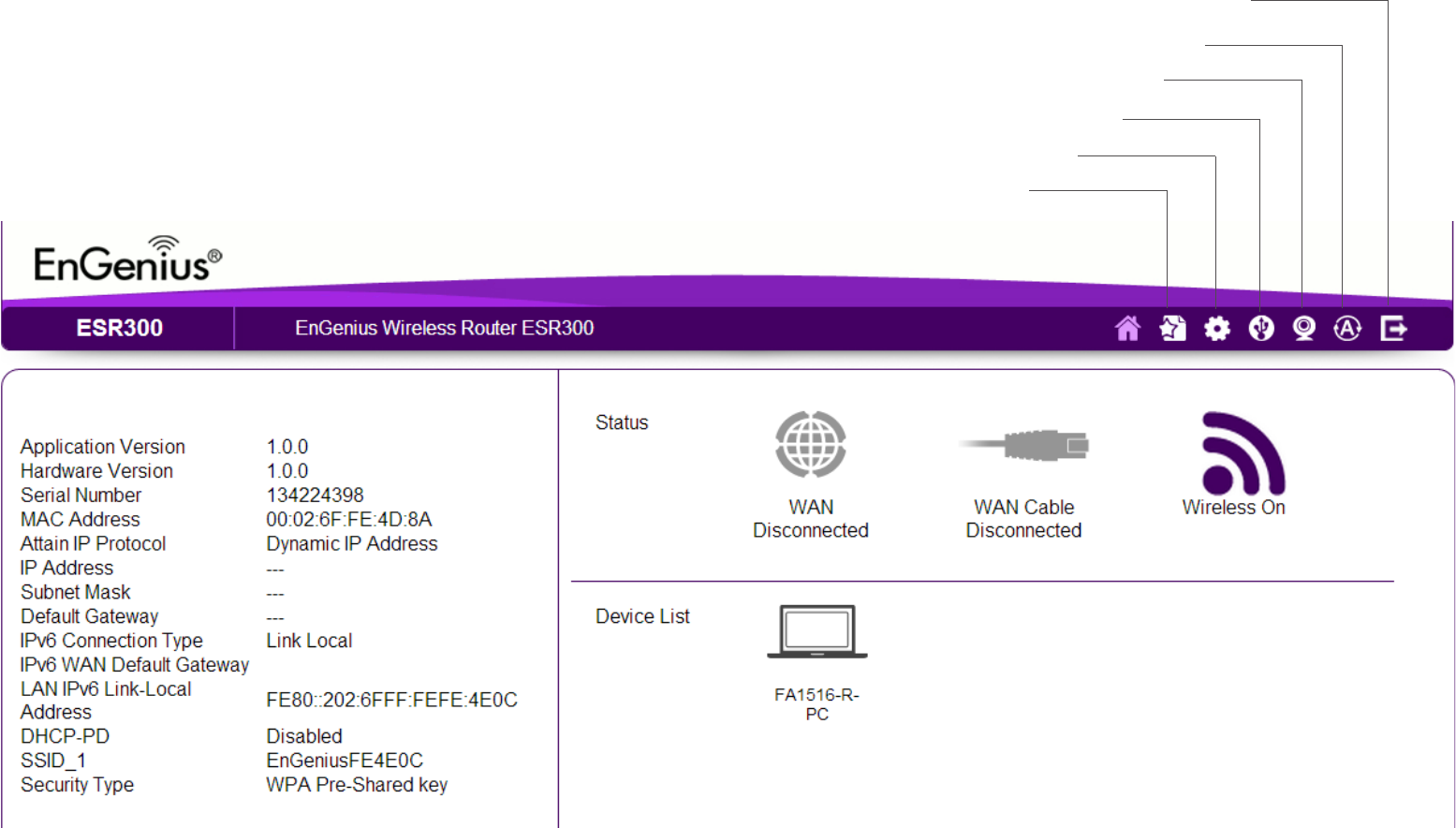Click the 'Serial Number' label
Image resolution: width=1456 pixels, height=828 pixels.
(81, 495)
